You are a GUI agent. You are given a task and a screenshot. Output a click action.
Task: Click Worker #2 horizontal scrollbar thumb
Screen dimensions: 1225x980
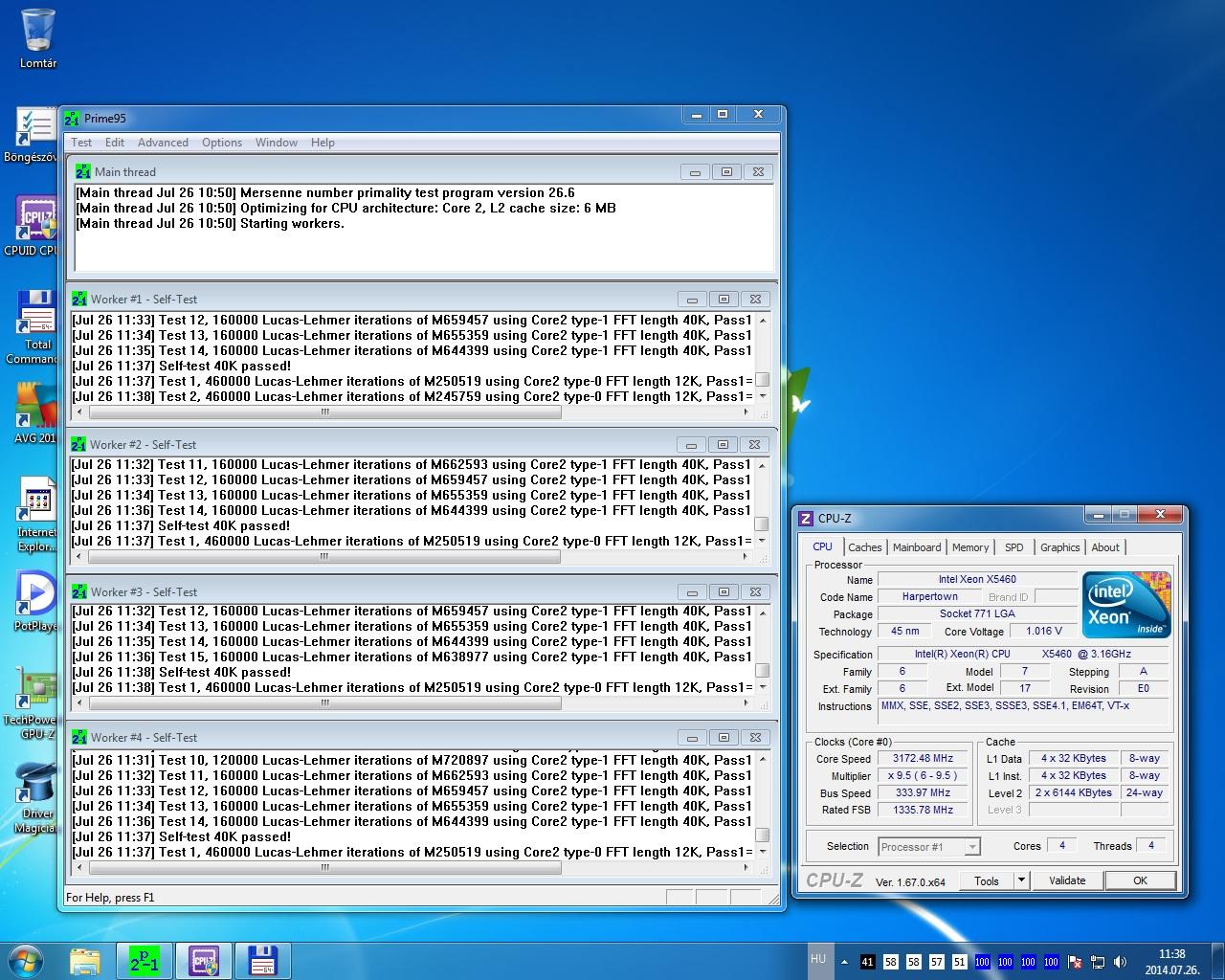pos(324,556)
